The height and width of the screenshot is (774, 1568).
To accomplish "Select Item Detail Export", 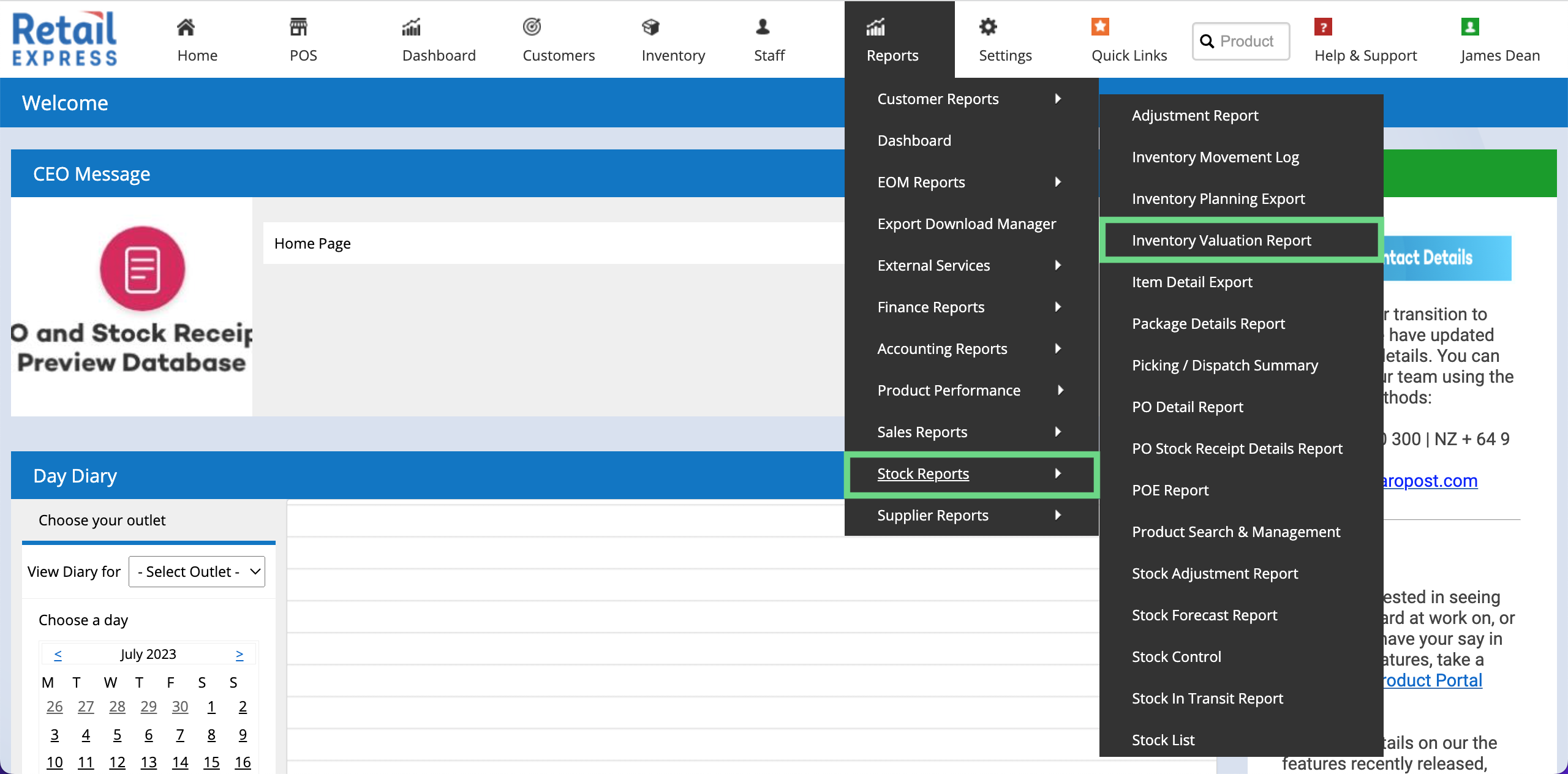I will click(x=1192, y=282).
